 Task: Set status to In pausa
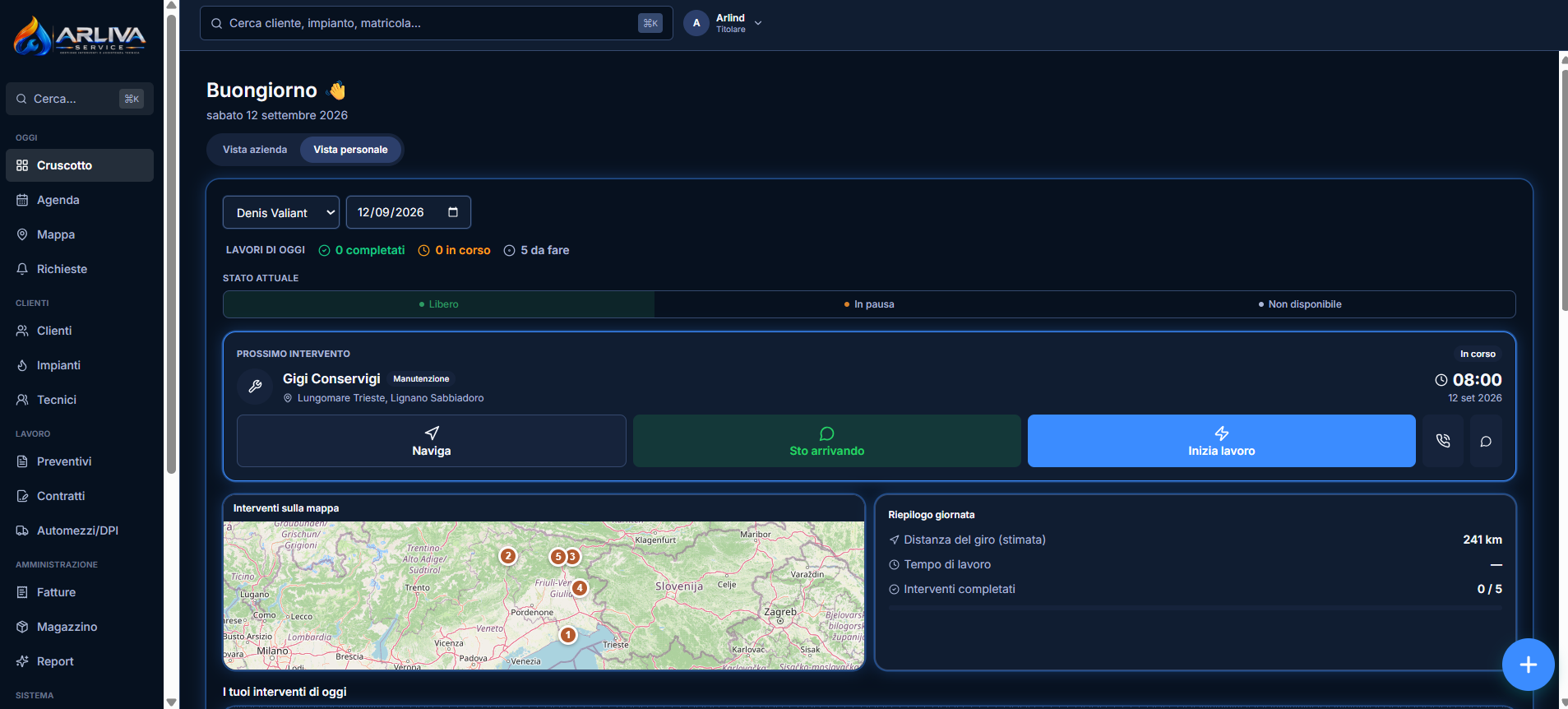pyautogui.click(x=869, y=304)
